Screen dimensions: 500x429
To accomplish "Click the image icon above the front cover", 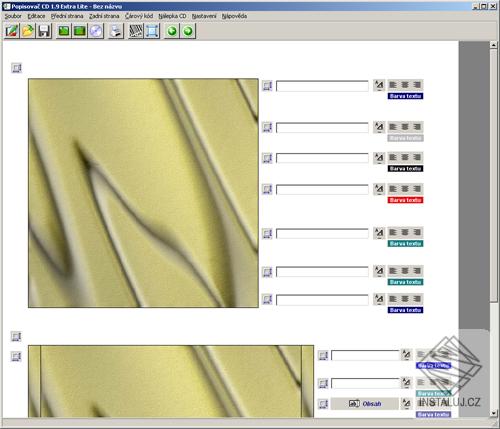I will pyautogui.click(x=17, y=68).
